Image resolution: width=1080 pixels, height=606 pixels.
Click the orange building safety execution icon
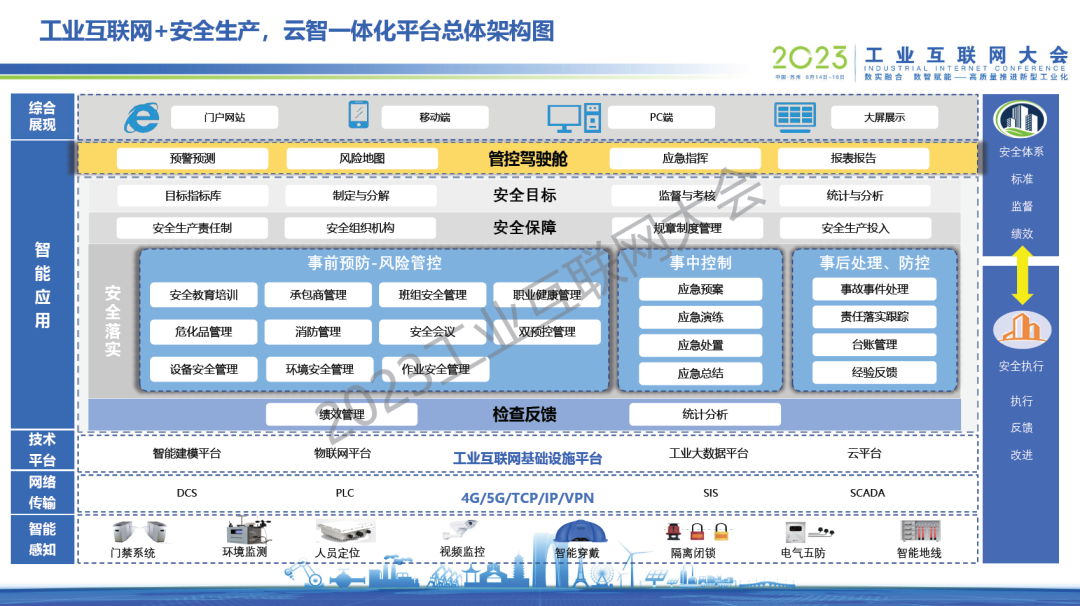pyautogui.click(x=1021, y=329)
